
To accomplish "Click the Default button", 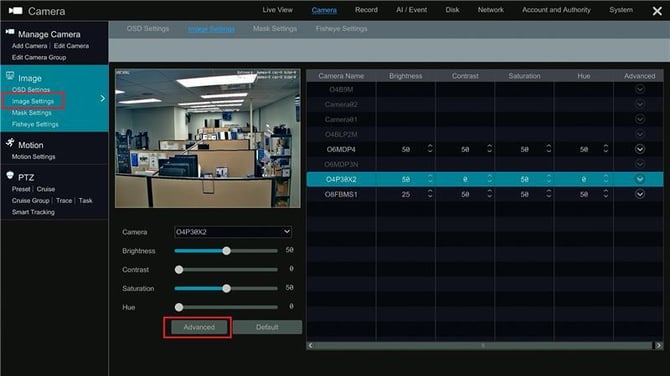I will (267, 327).
